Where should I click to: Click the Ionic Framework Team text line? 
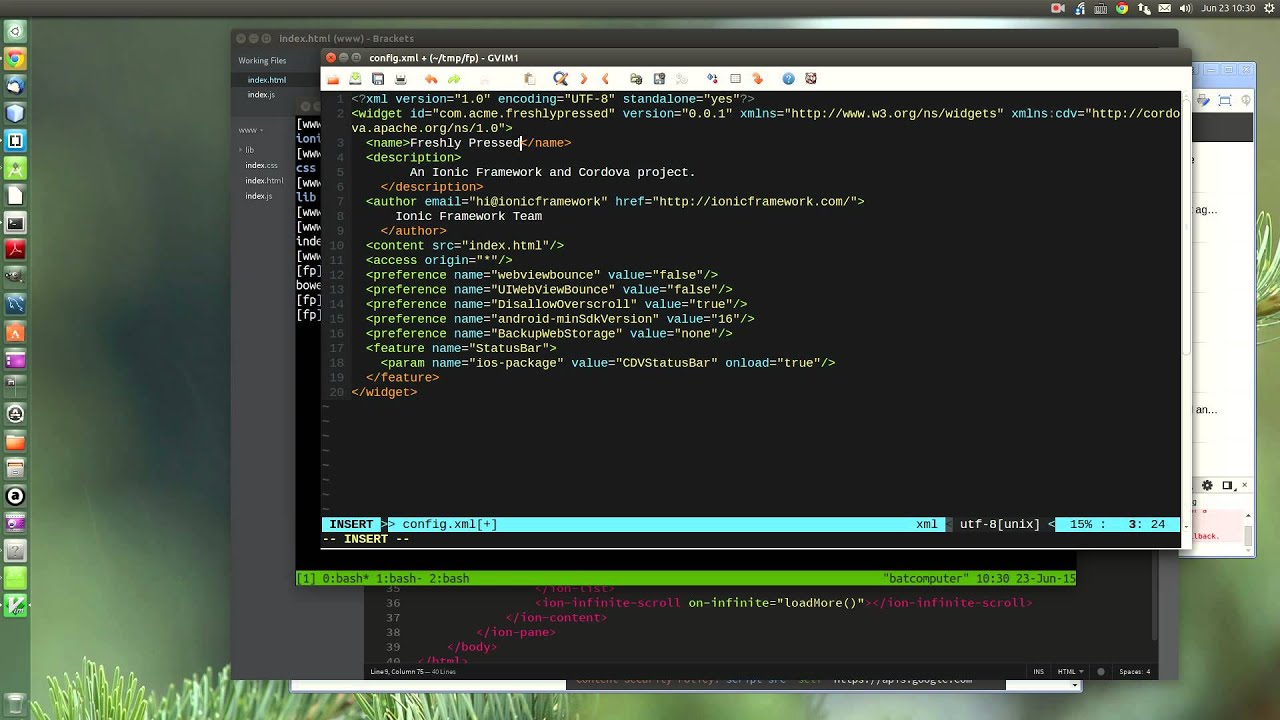(468, 216)
